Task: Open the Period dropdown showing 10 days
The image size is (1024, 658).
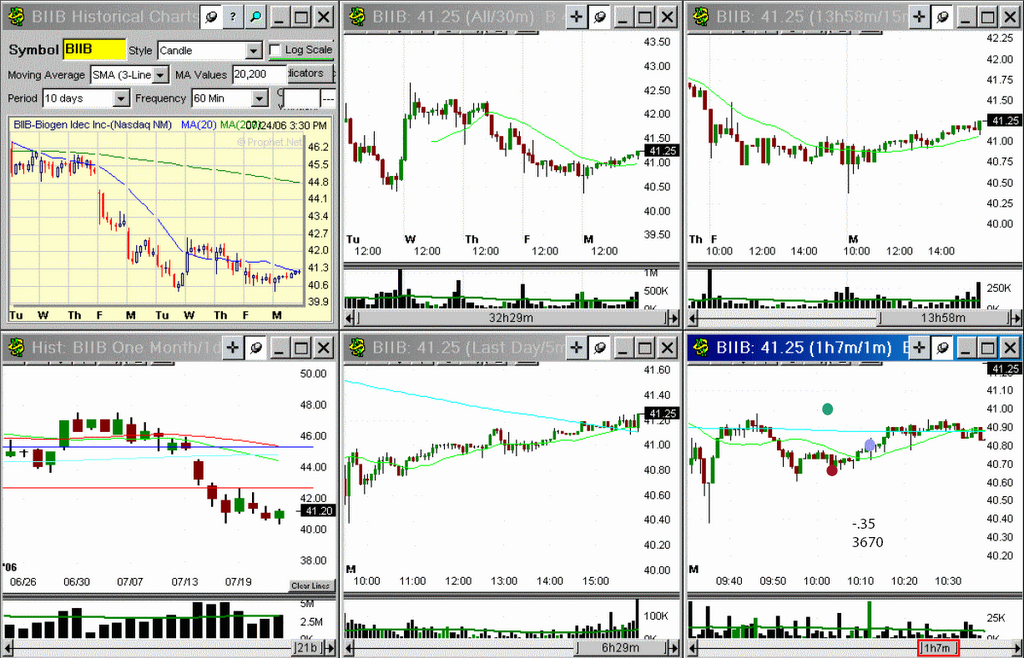Action: (x=121, y=99)
